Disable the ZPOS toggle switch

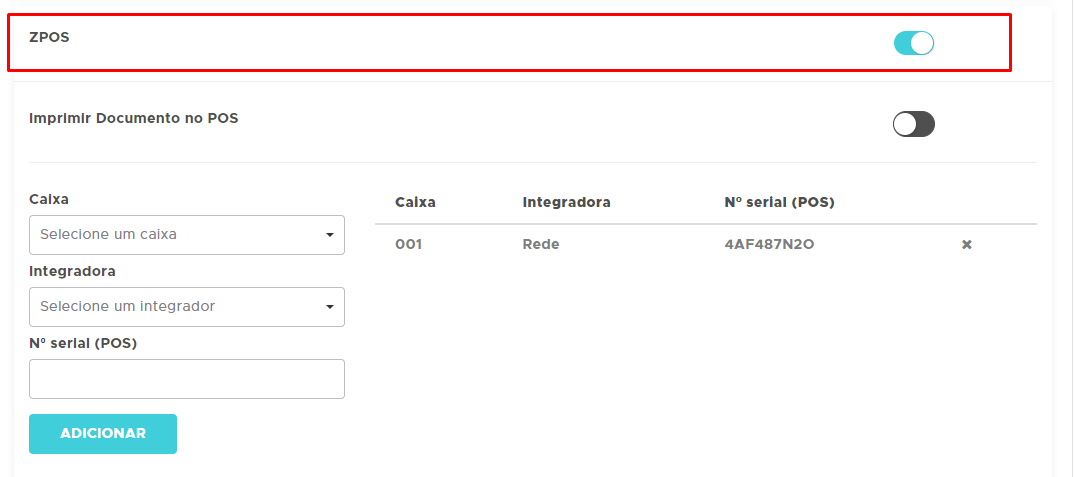tap(913, 43)
